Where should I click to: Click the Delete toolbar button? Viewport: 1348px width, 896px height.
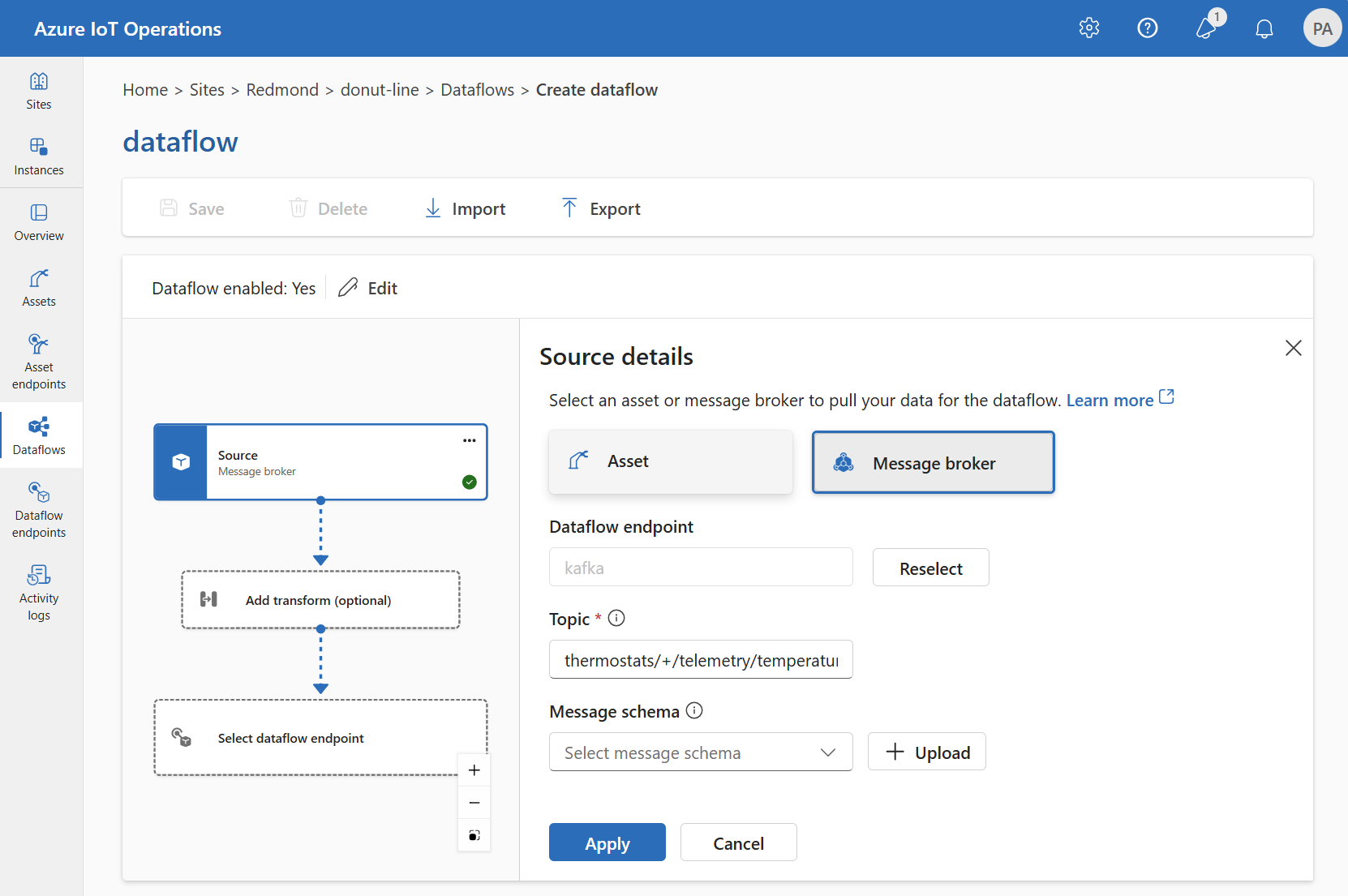[x=328, y=208]
